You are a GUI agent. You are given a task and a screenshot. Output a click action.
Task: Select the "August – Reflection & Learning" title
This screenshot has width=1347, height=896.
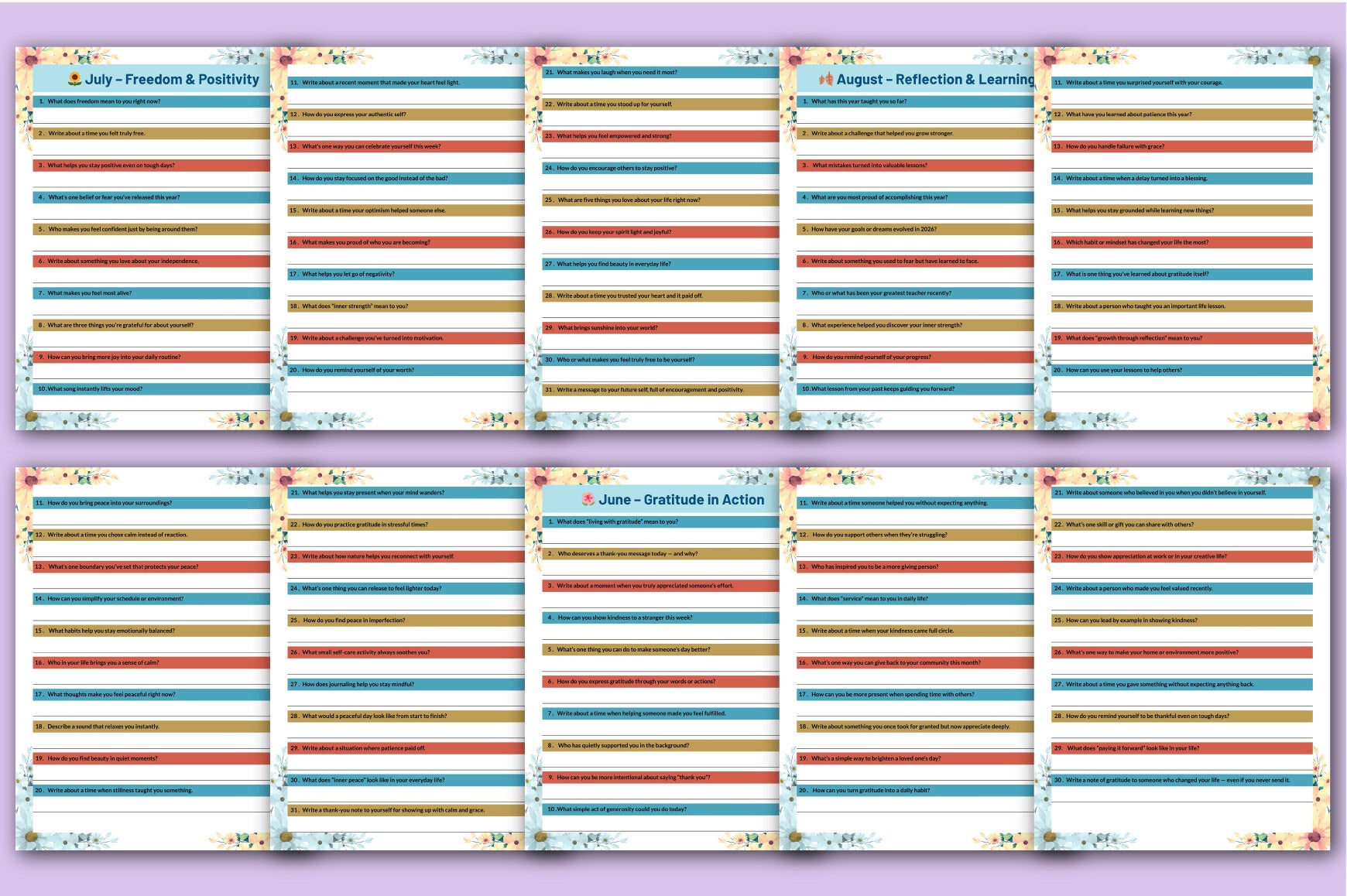click(x=935, y=79)
